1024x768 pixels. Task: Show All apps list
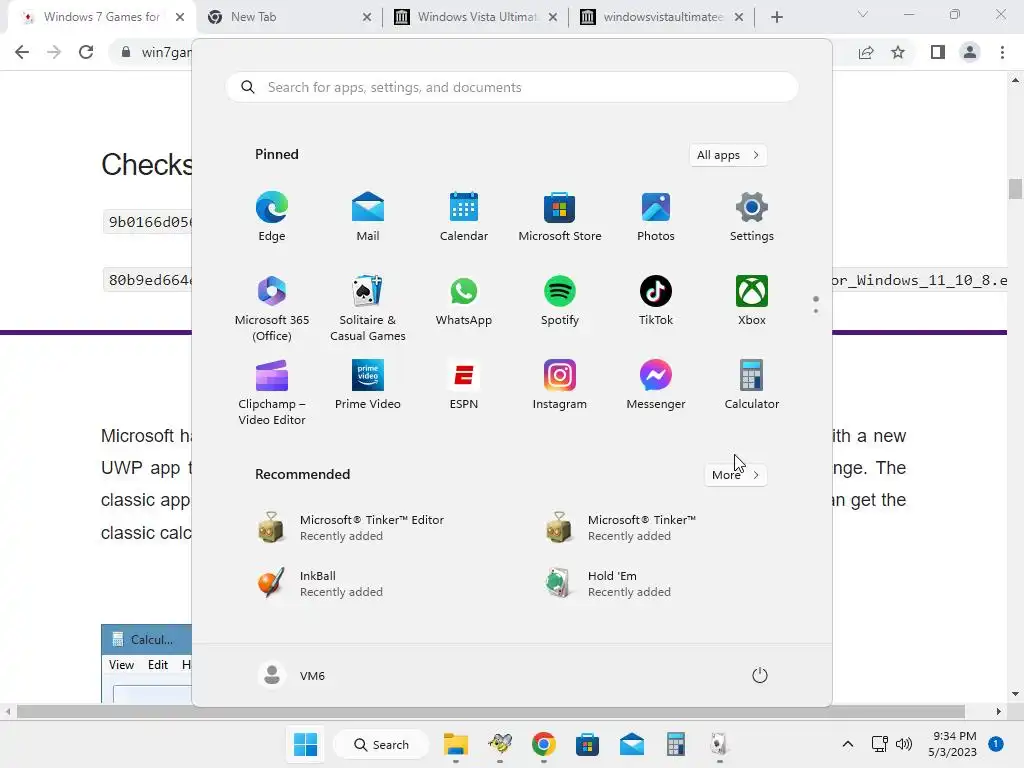(728, 155)
